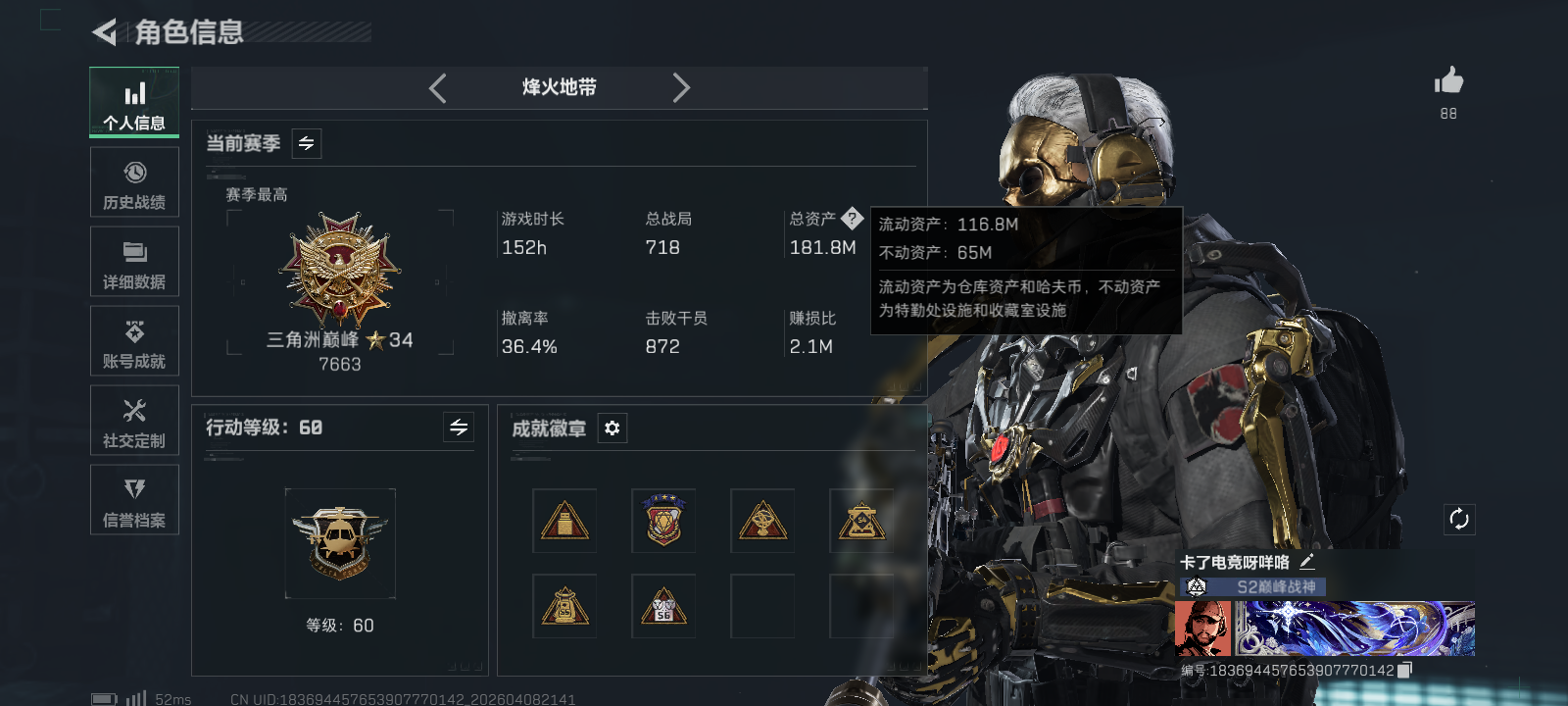
Task: Open the 历史战绩 tab
Action: click(x=134, y=182)
